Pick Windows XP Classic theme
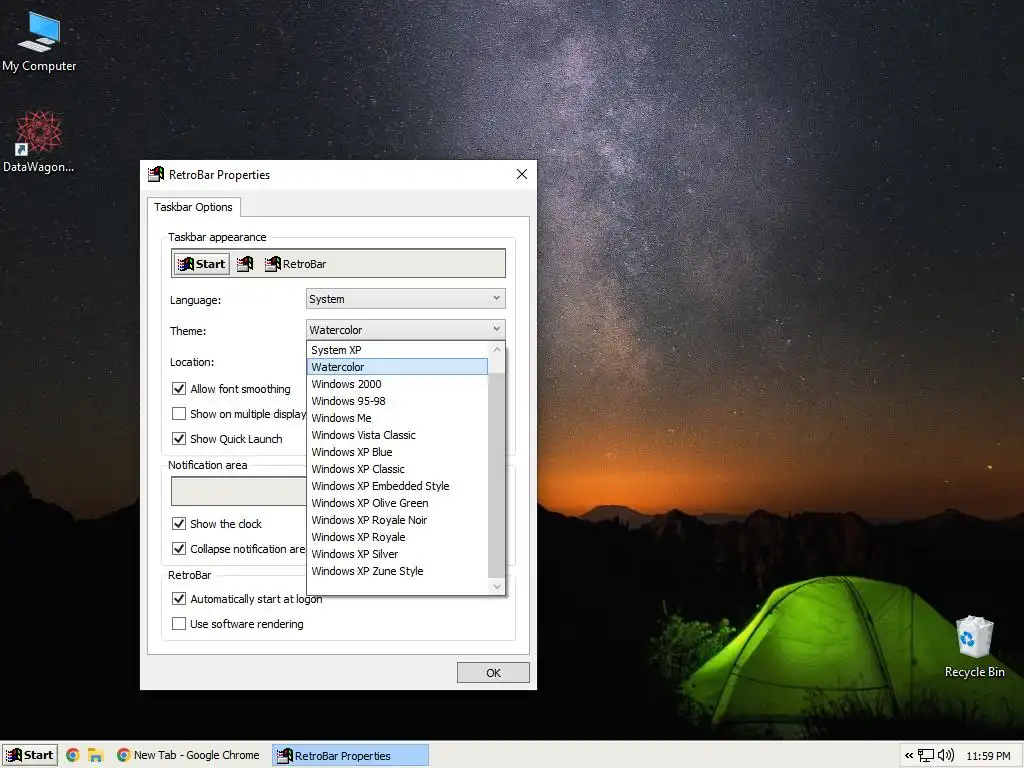The image size is (1024, 768). point(397,469)
